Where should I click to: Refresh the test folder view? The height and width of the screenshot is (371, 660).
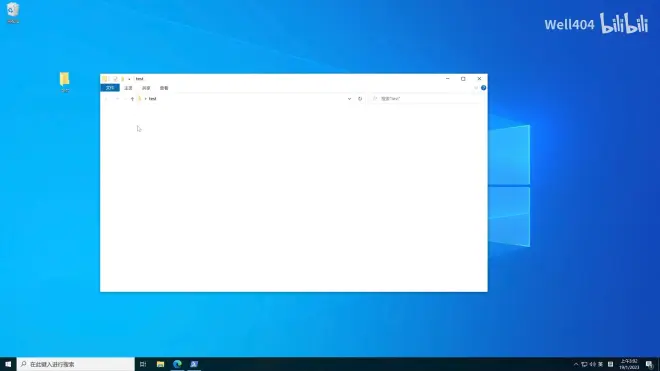[360, 99]
